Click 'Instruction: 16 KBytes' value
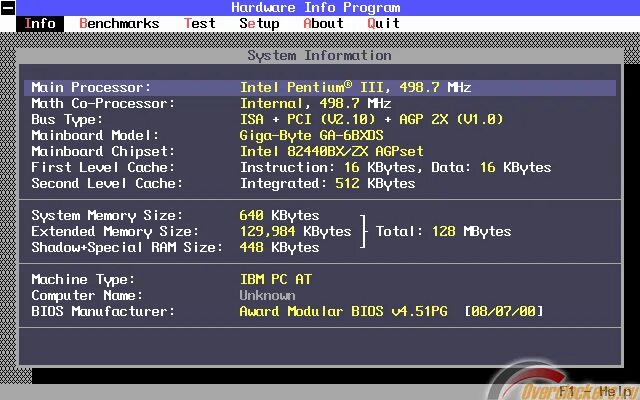The height and width of the screenshot is (400, 640). pos(328,167)
